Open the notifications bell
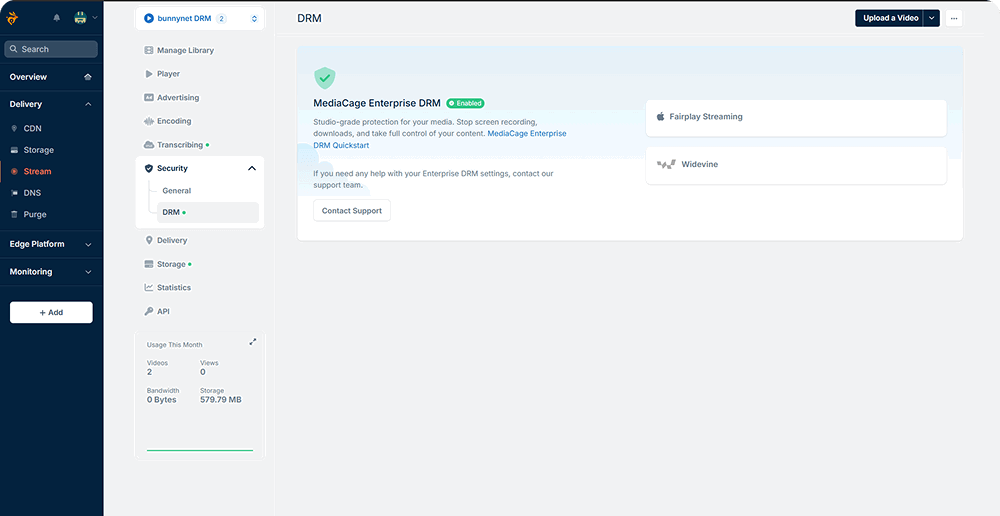The width and height of the screenshot is (1000, 516). [x=57, y=18]
